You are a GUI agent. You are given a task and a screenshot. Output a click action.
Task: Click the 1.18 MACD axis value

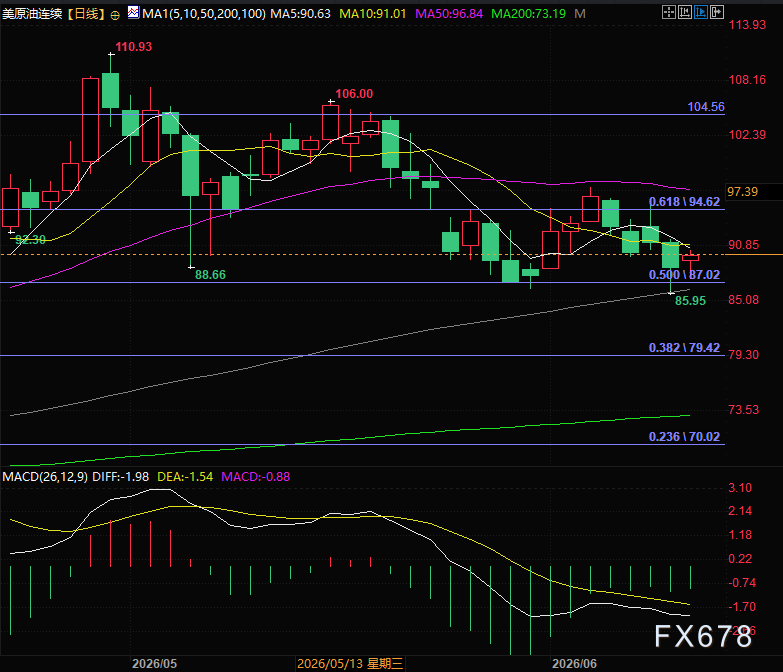740,535
